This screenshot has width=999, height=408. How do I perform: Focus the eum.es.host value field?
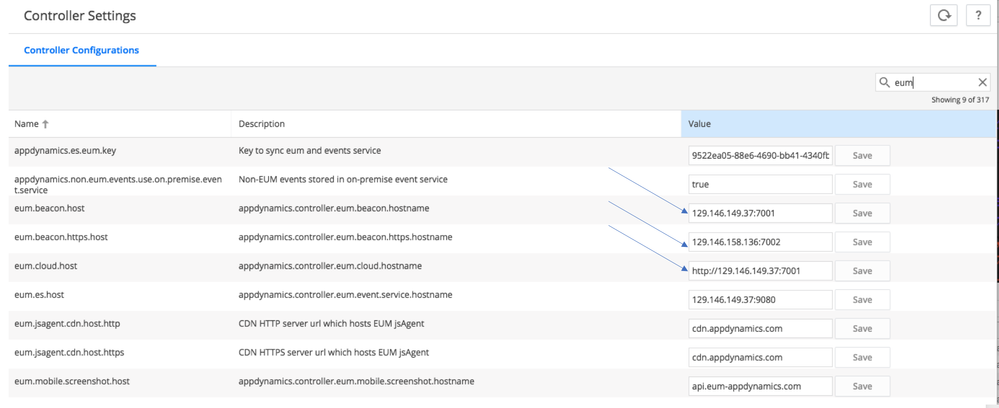tap(760, 300)
